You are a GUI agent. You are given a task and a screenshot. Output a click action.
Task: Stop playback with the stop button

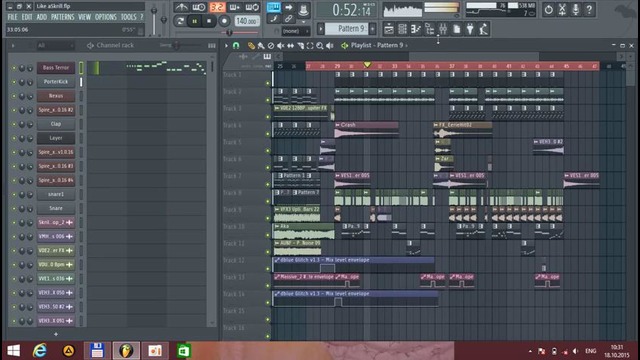(209, 21)
